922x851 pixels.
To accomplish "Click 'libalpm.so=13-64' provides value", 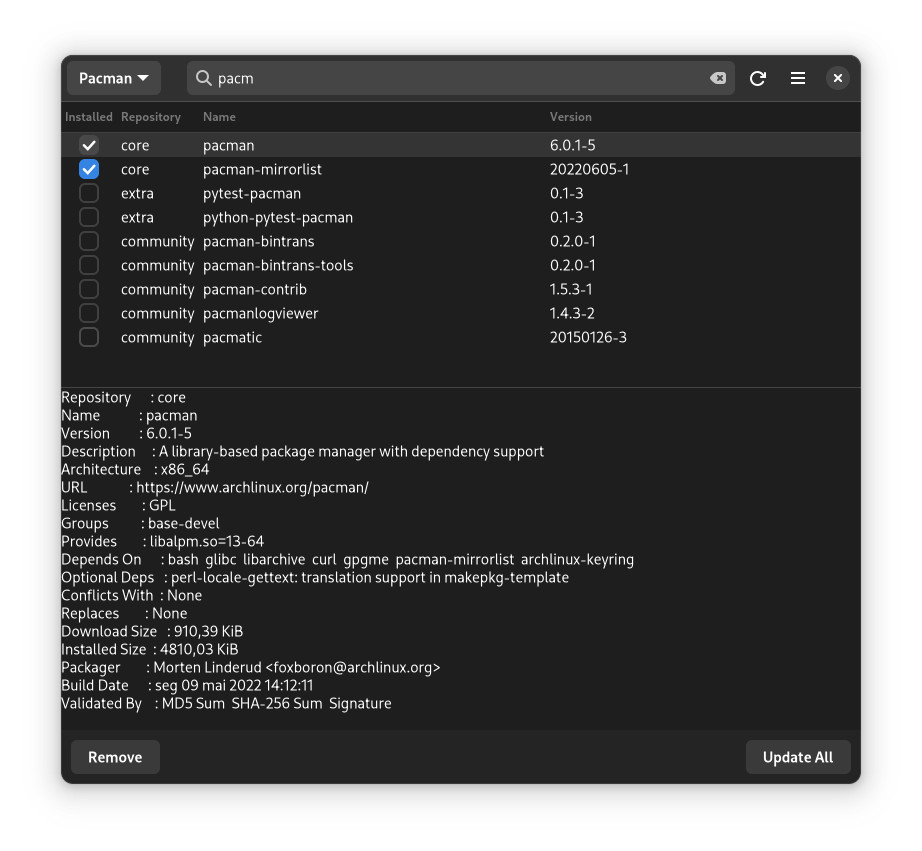I will tap(207, 542).
